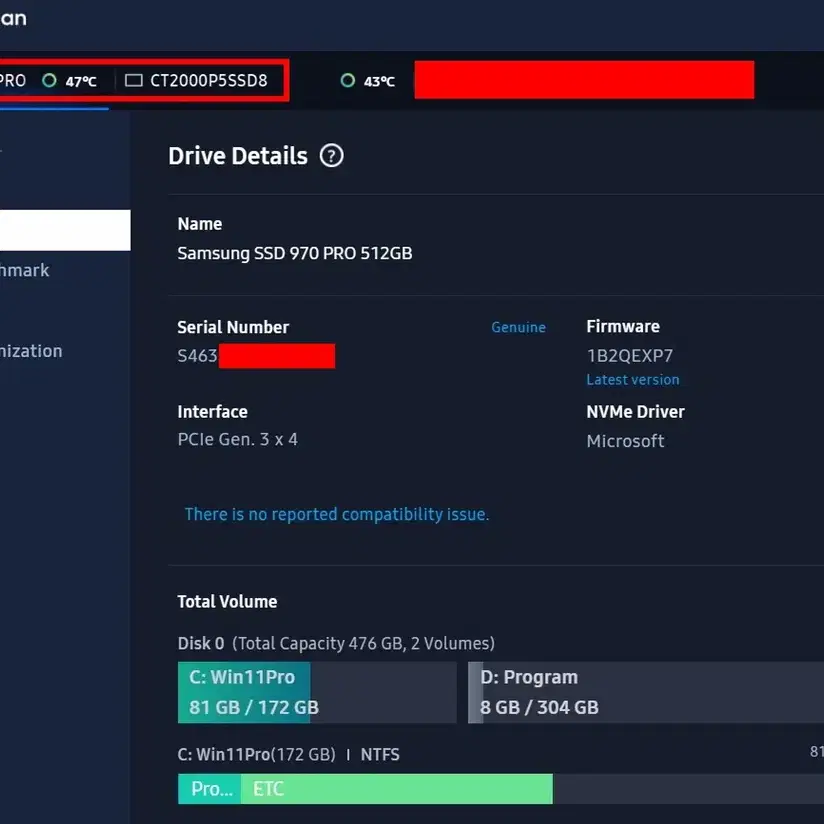
Task: Click the no reported compatibility issue message
Action: [337, 514]
